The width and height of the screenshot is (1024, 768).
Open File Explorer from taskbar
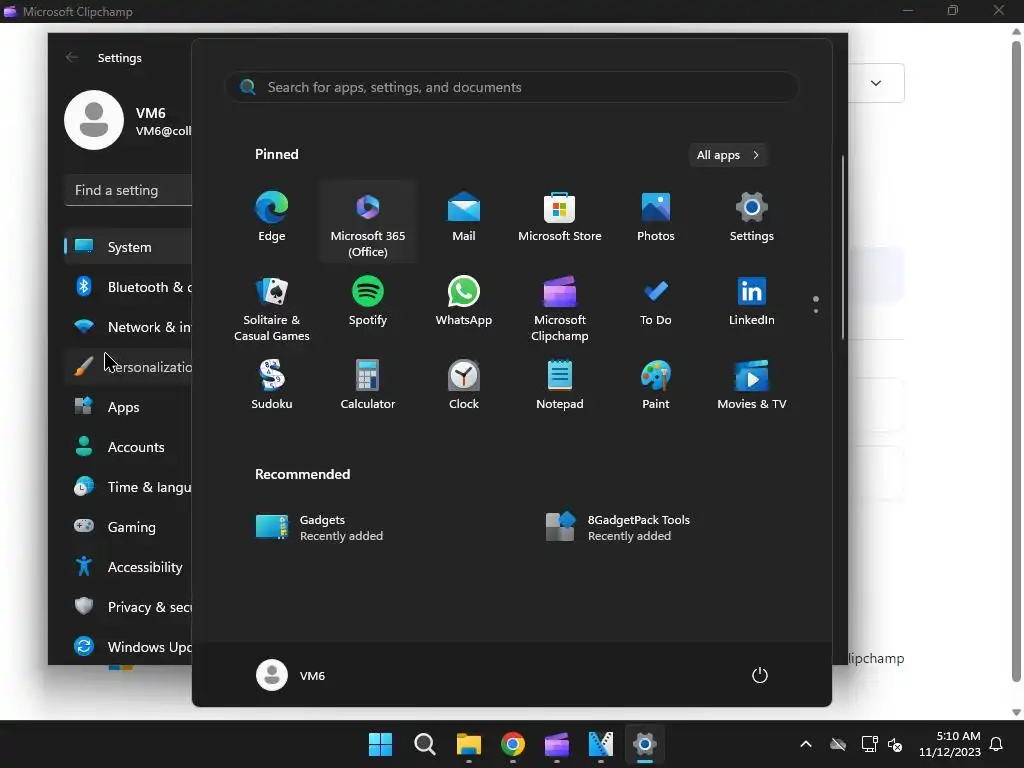[469, 744]
